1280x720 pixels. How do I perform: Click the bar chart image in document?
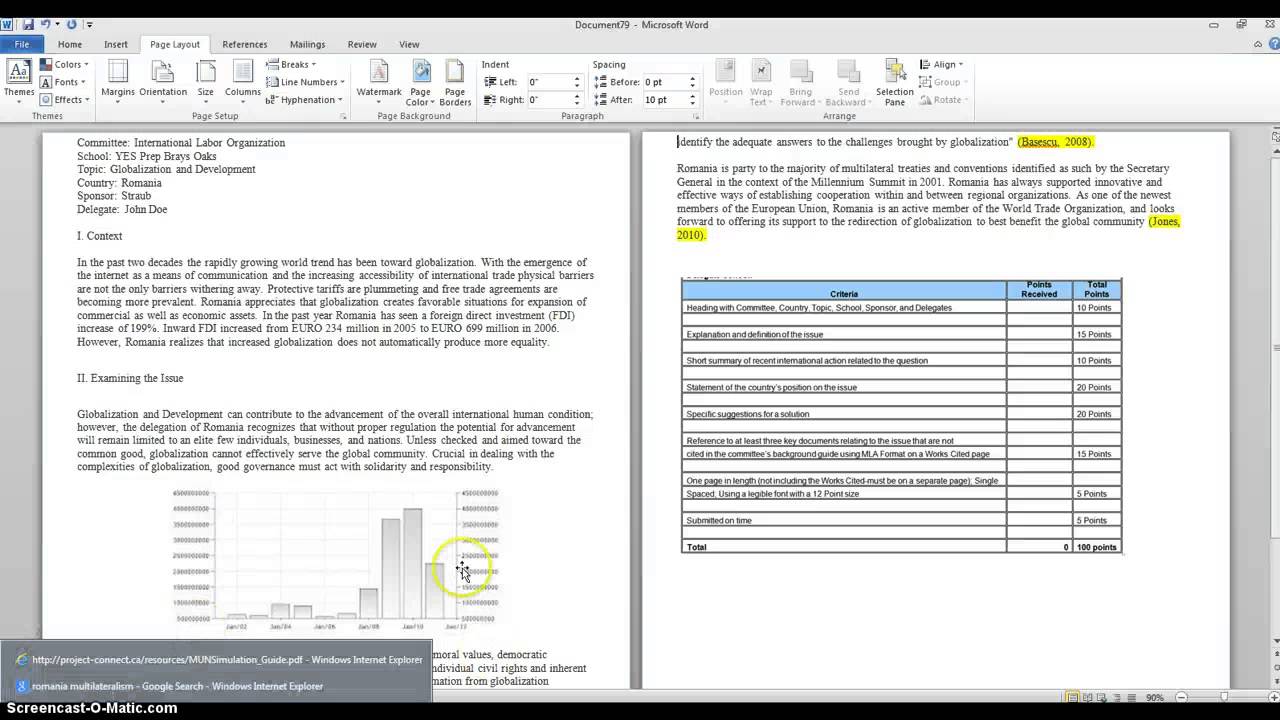pyautogui.click(x=336, y=560)
